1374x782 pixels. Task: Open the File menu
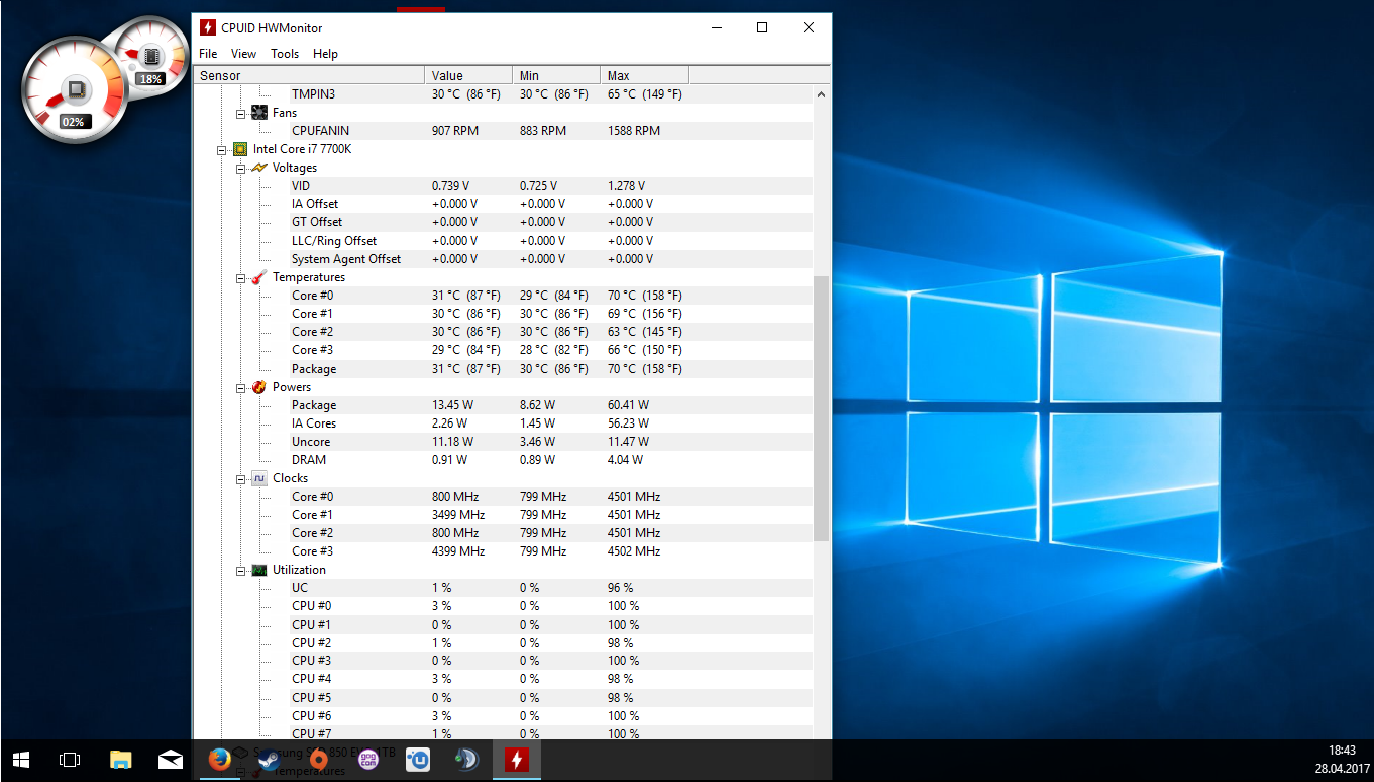[208, 54]
